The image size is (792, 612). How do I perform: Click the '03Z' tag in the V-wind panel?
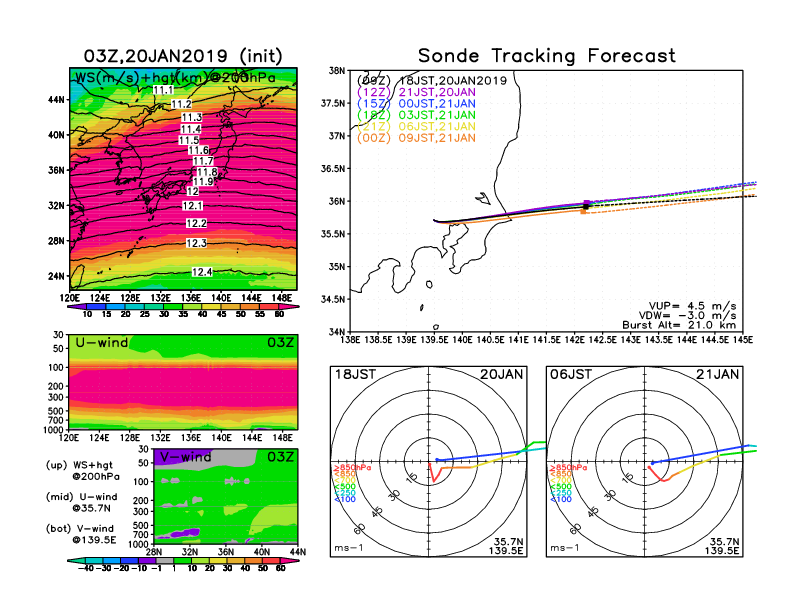coord(281,457)
